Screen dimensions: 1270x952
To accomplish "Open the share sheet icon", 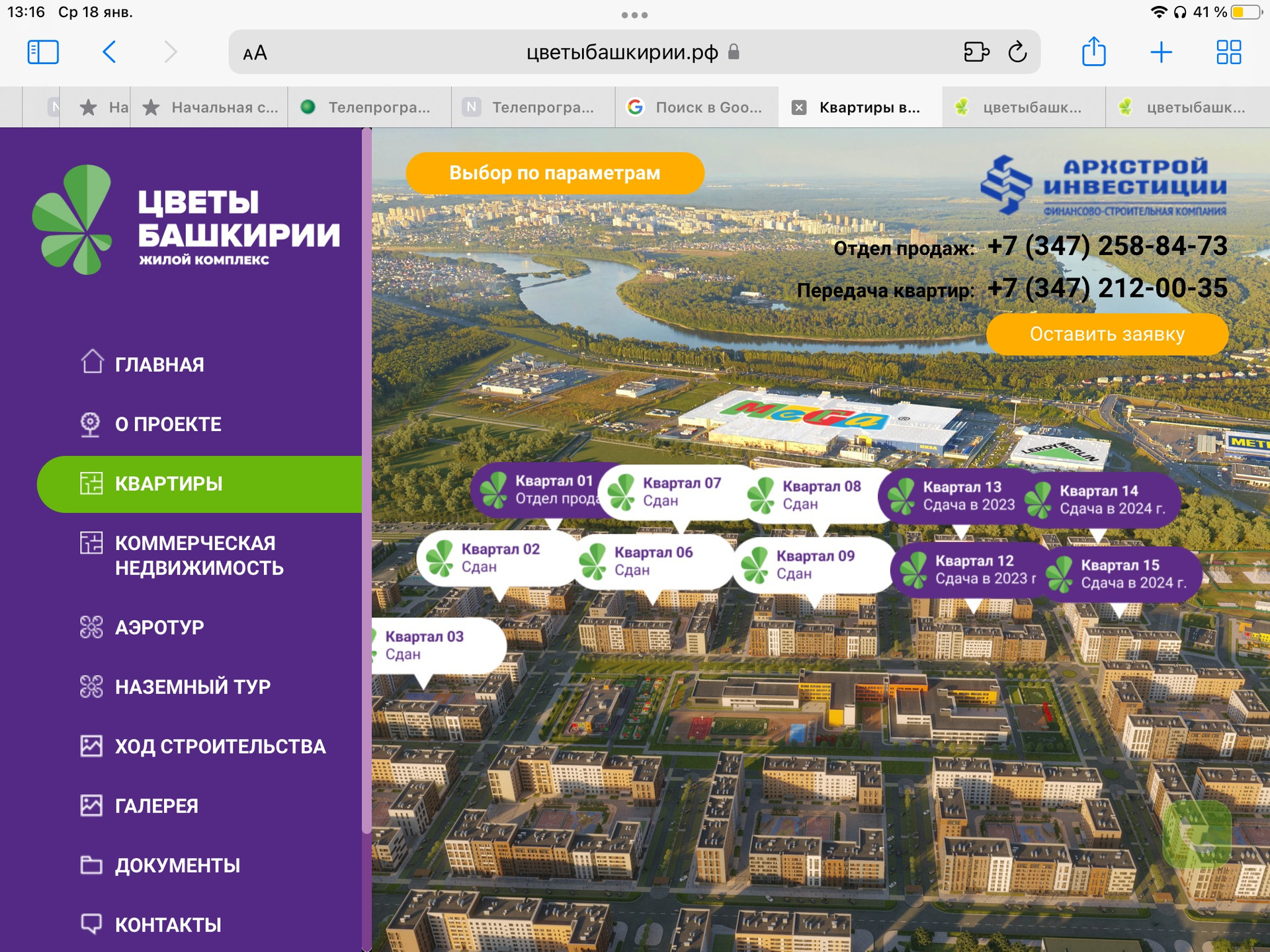I will [x=1093, y=52].
